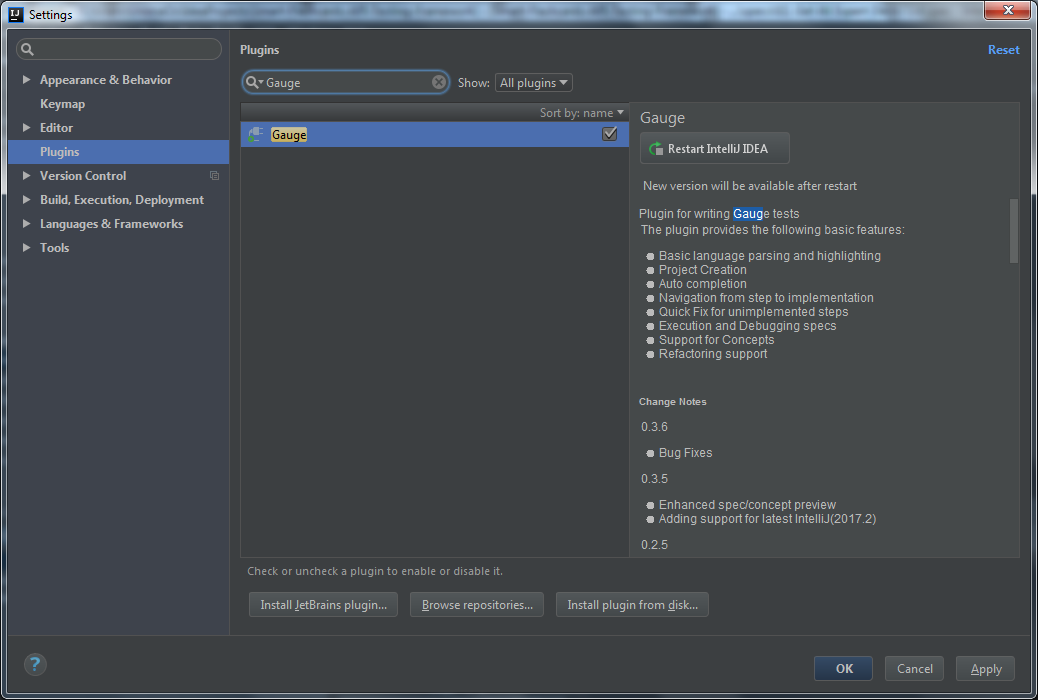Confirm settings with OK button
1038x700 pixels.
coord(843,668)
